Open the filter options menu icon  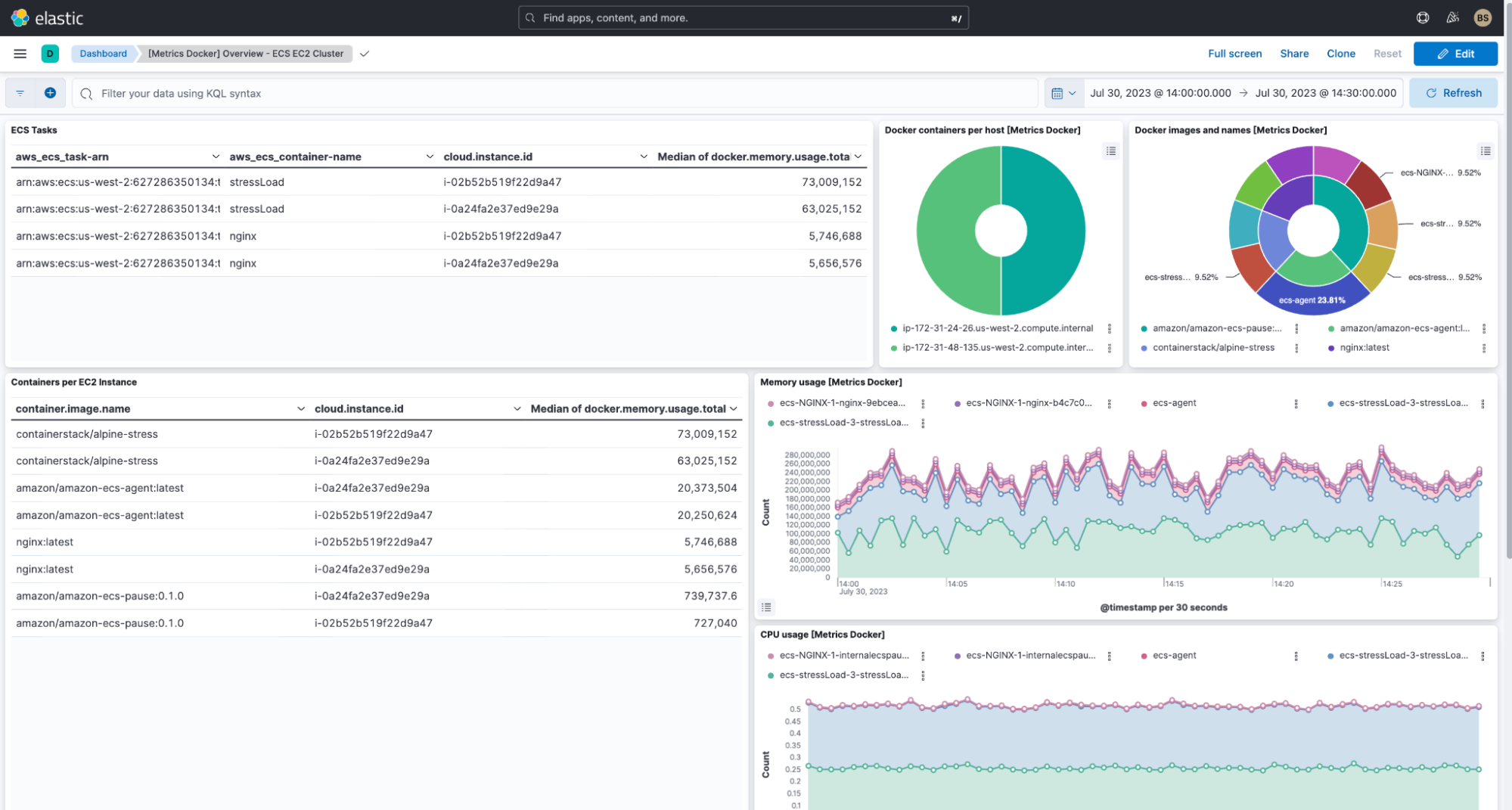point(20,93)
